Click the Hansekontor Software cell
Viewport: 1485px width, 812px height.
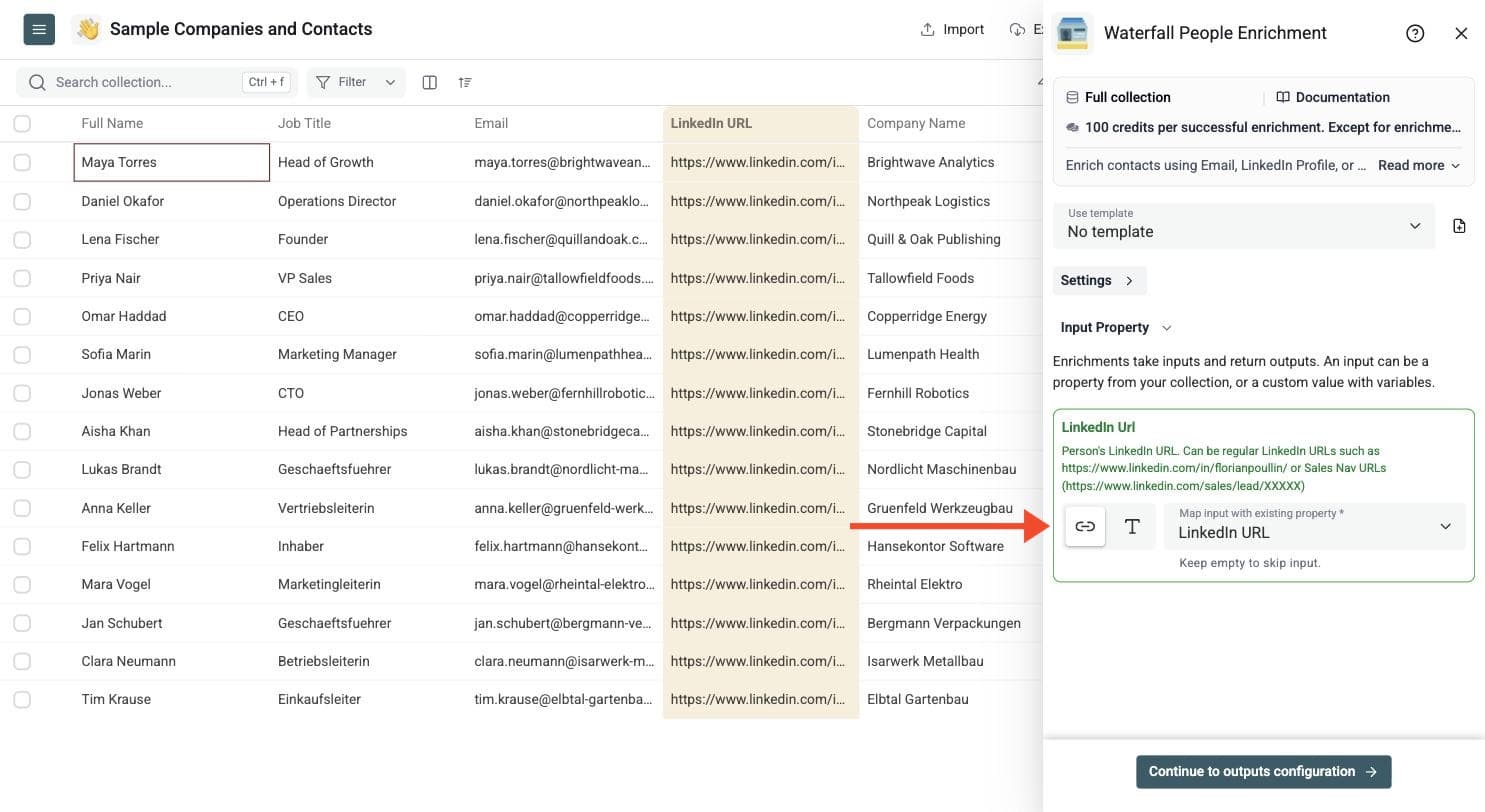(x=950, y=546)
